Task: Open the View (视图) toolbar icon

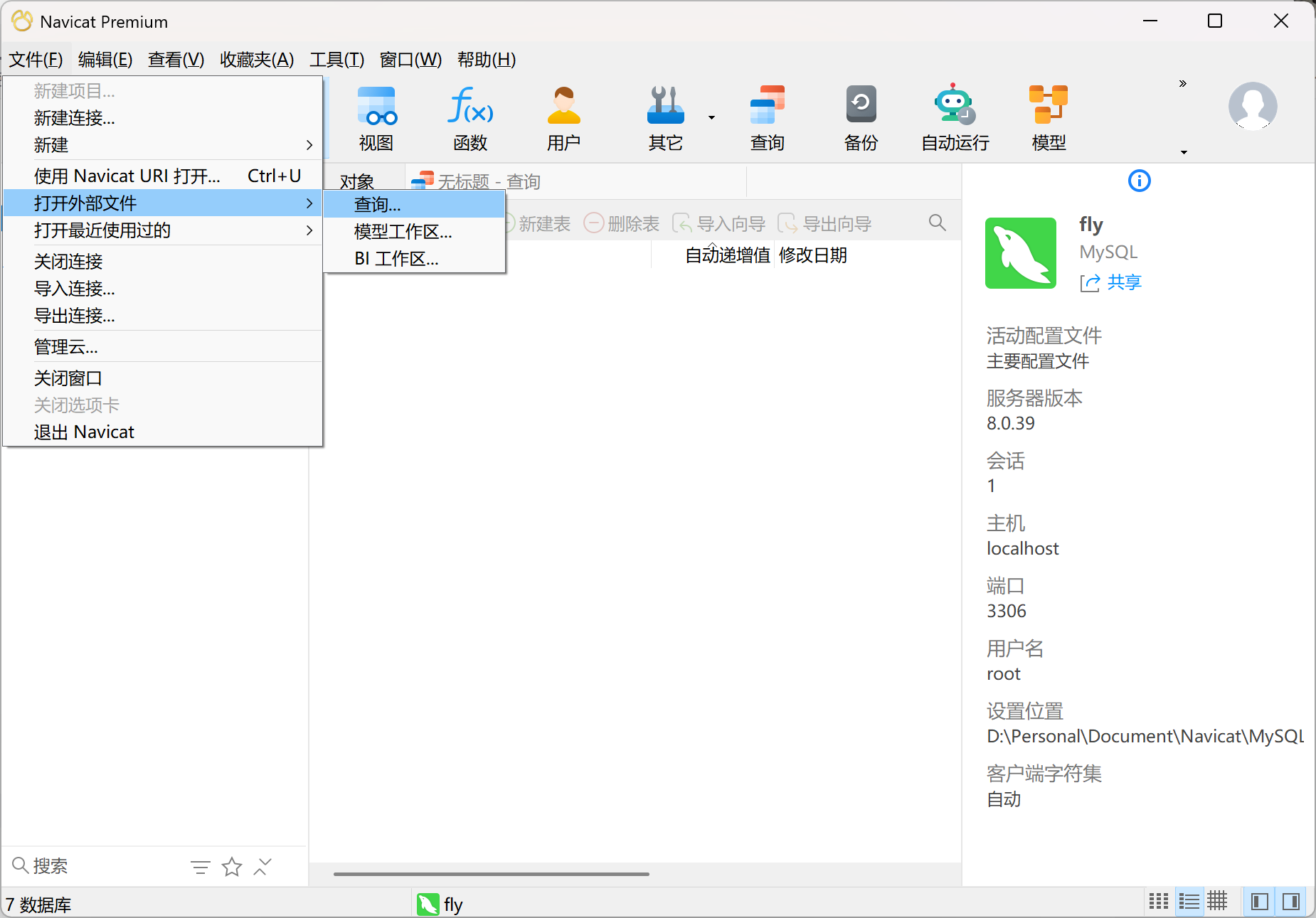Action: [x=376, y=118]
